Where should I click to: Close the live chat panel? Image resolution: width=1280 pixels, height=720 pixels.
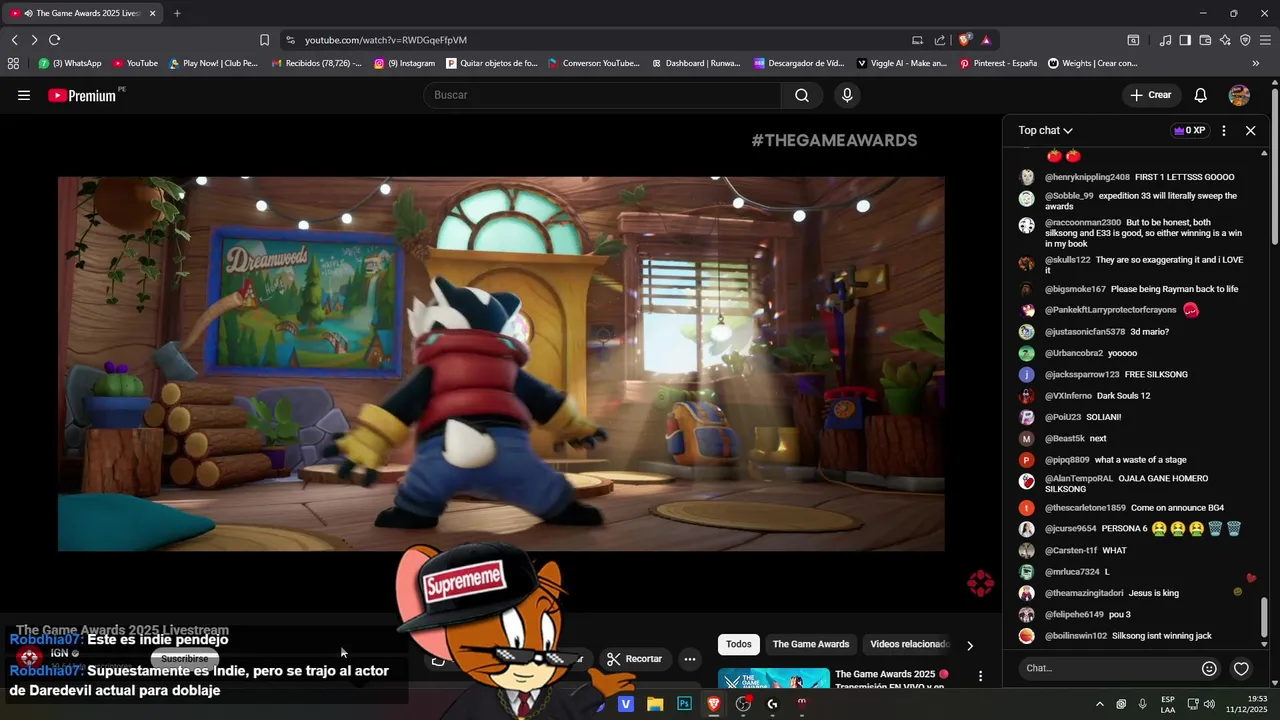click(x=1250, y=130)
